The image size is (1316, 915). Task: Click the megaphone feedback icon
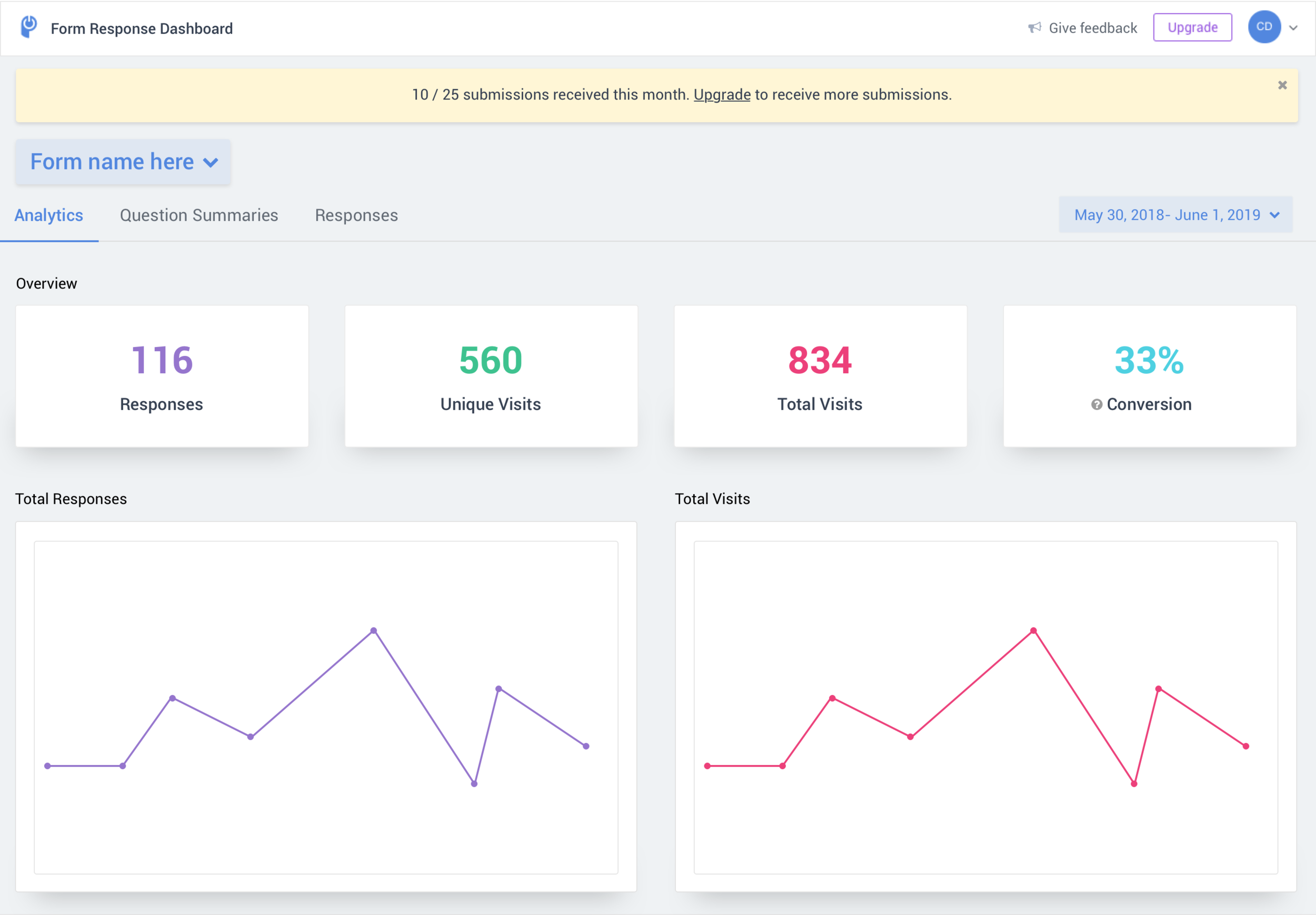[x=1034, y=27]
